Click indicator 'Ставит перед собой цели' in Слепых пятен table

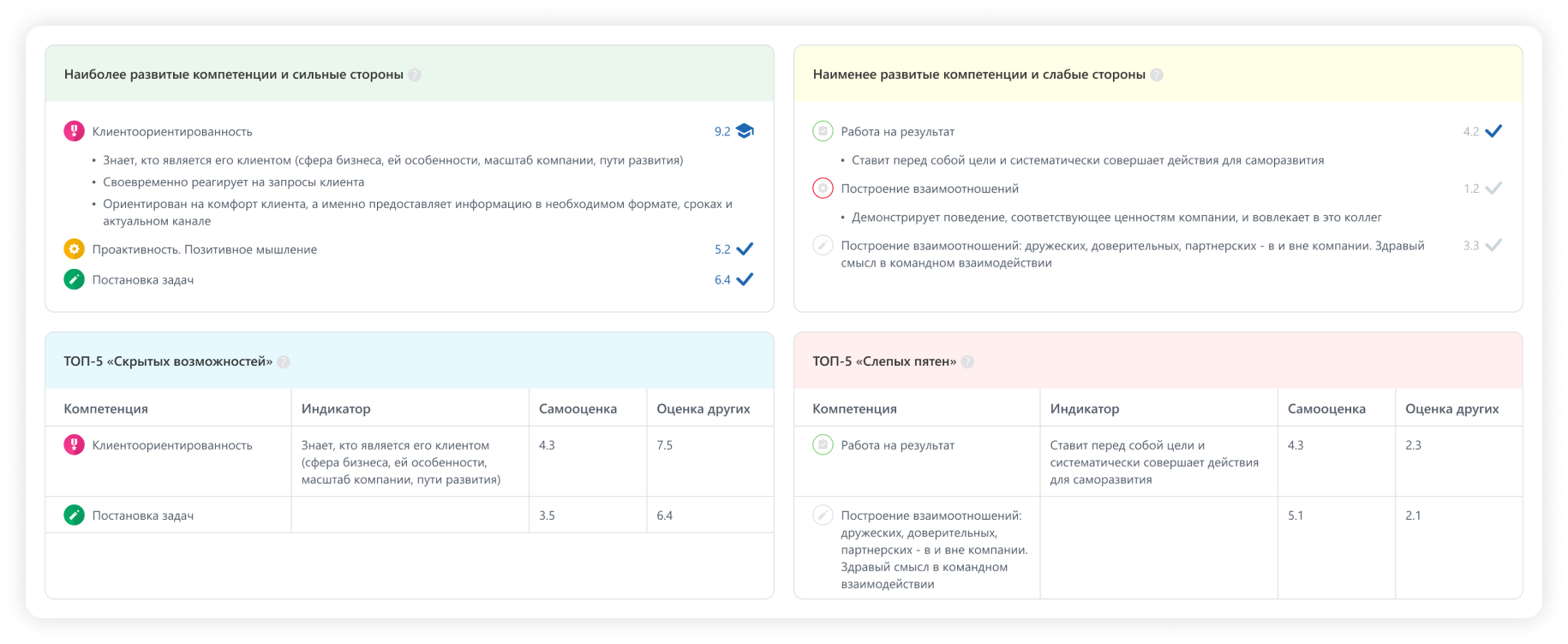tap(1154, 462)
